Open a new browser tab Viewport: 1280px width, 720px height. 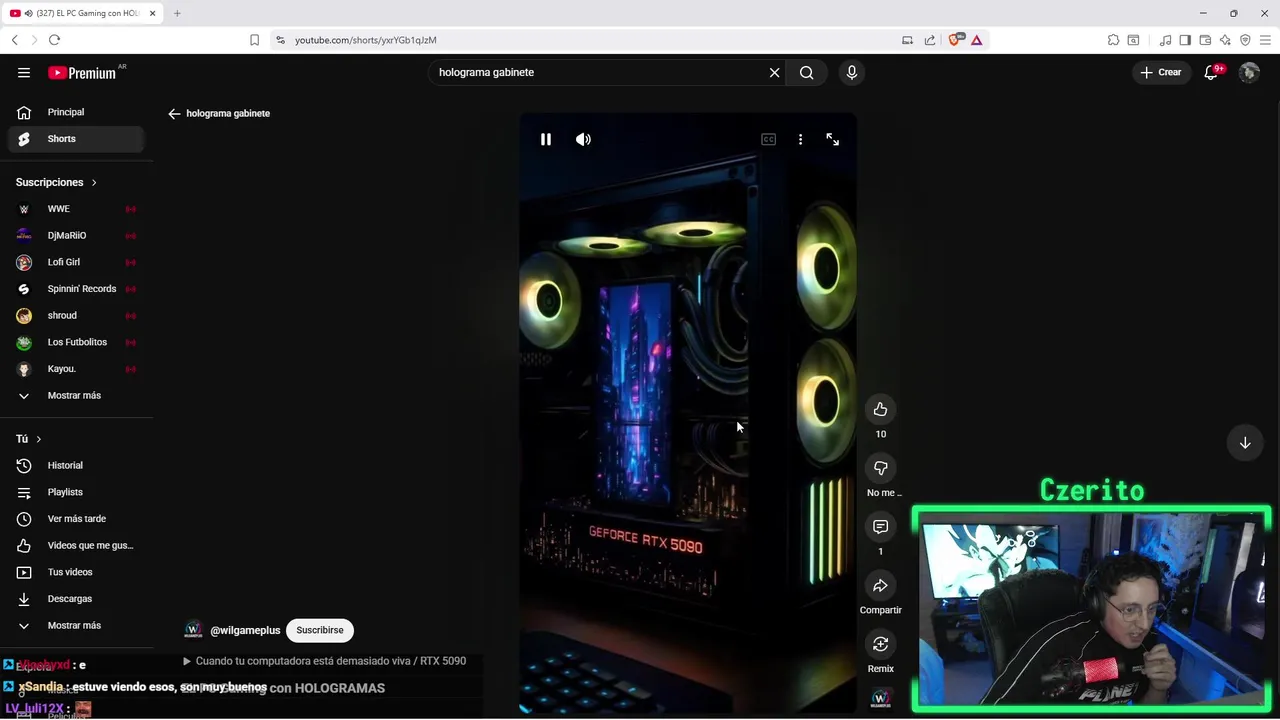click(x=177, y=13)
